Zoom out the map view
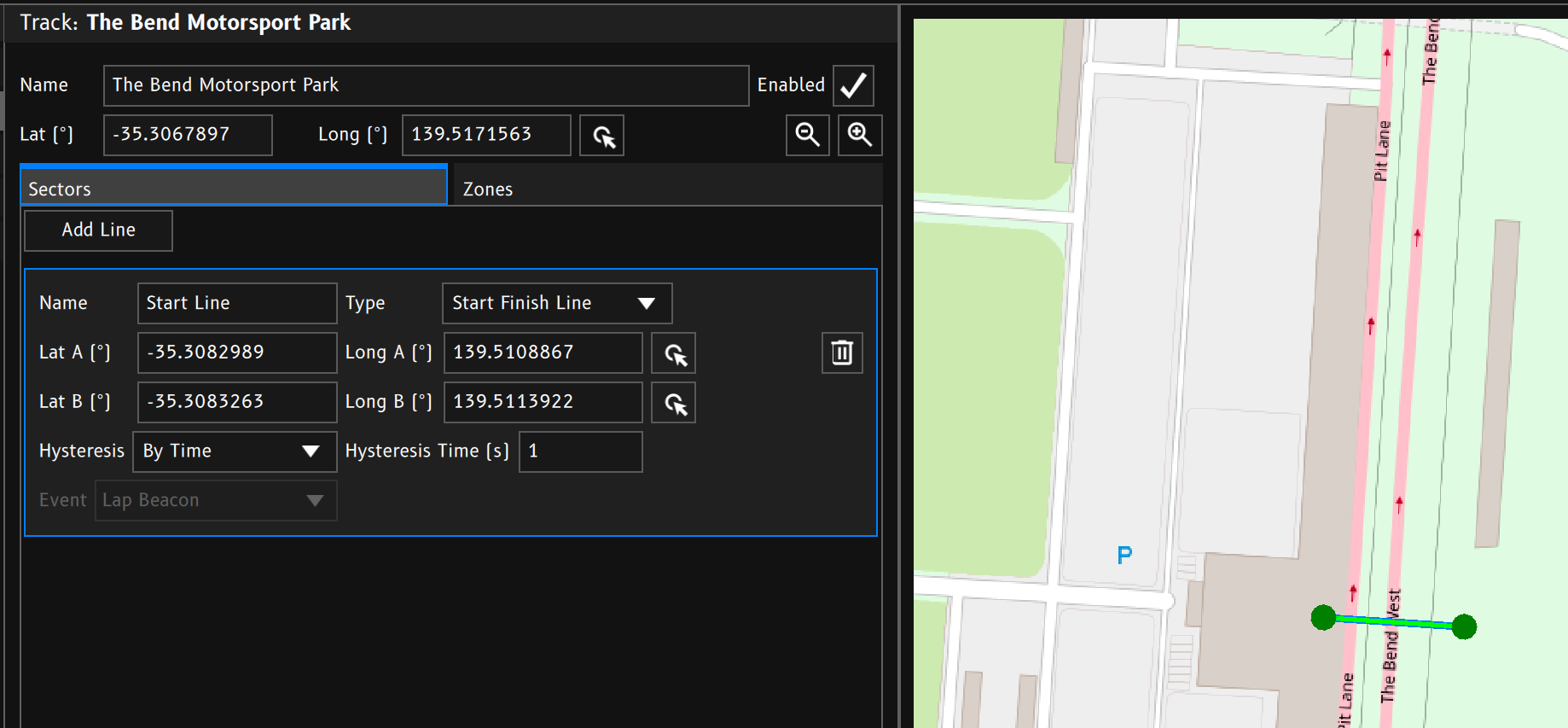Image resolution: width=1568 pixels, height=728 pixels. coord(807,135)
